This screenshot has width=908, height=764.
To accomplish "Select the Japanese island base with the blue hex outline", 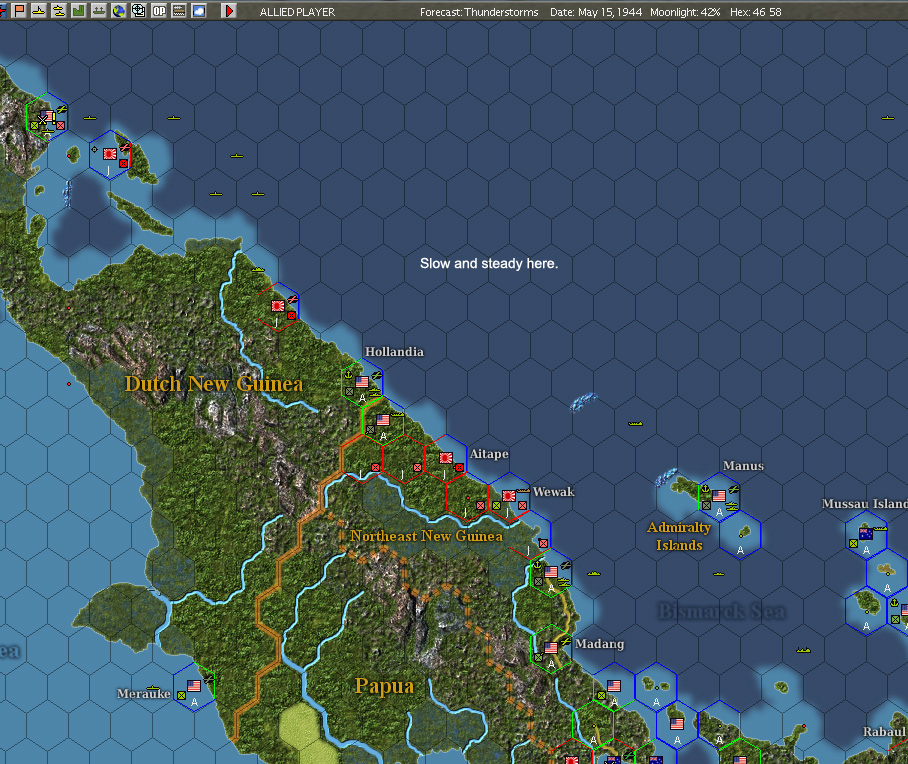I will coord(110,155).
